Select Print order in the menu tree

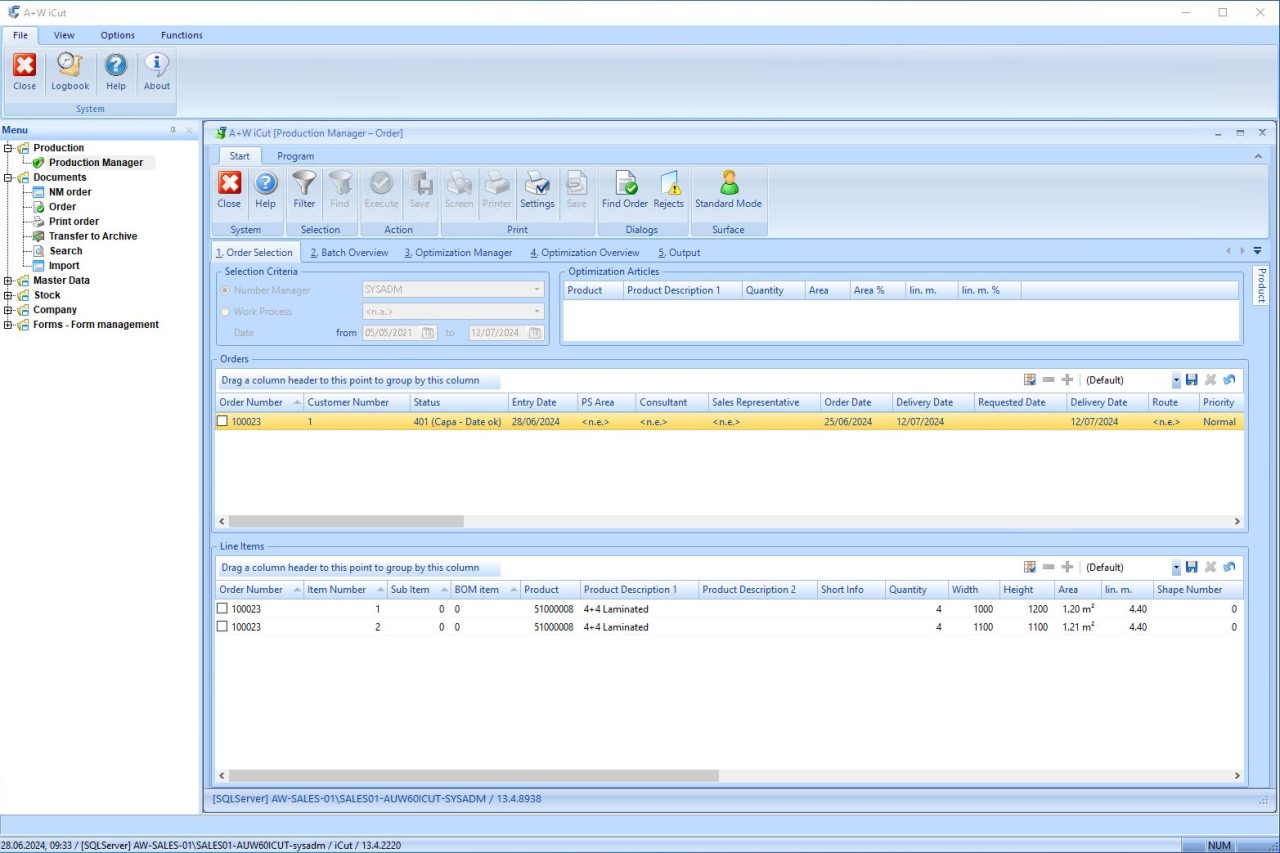click(x=74, y=221)
